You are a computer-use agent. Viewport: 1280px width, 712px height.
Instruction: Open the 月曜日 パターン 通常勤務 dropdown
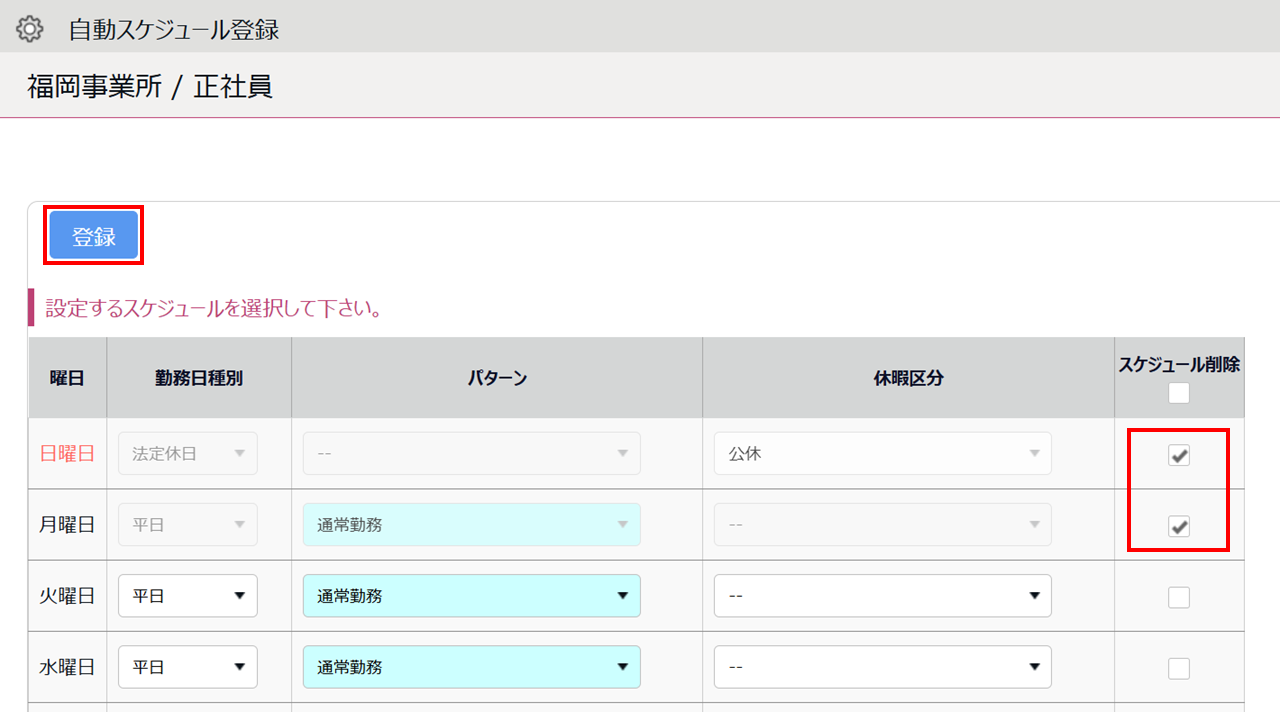click(x=472, y=524)
